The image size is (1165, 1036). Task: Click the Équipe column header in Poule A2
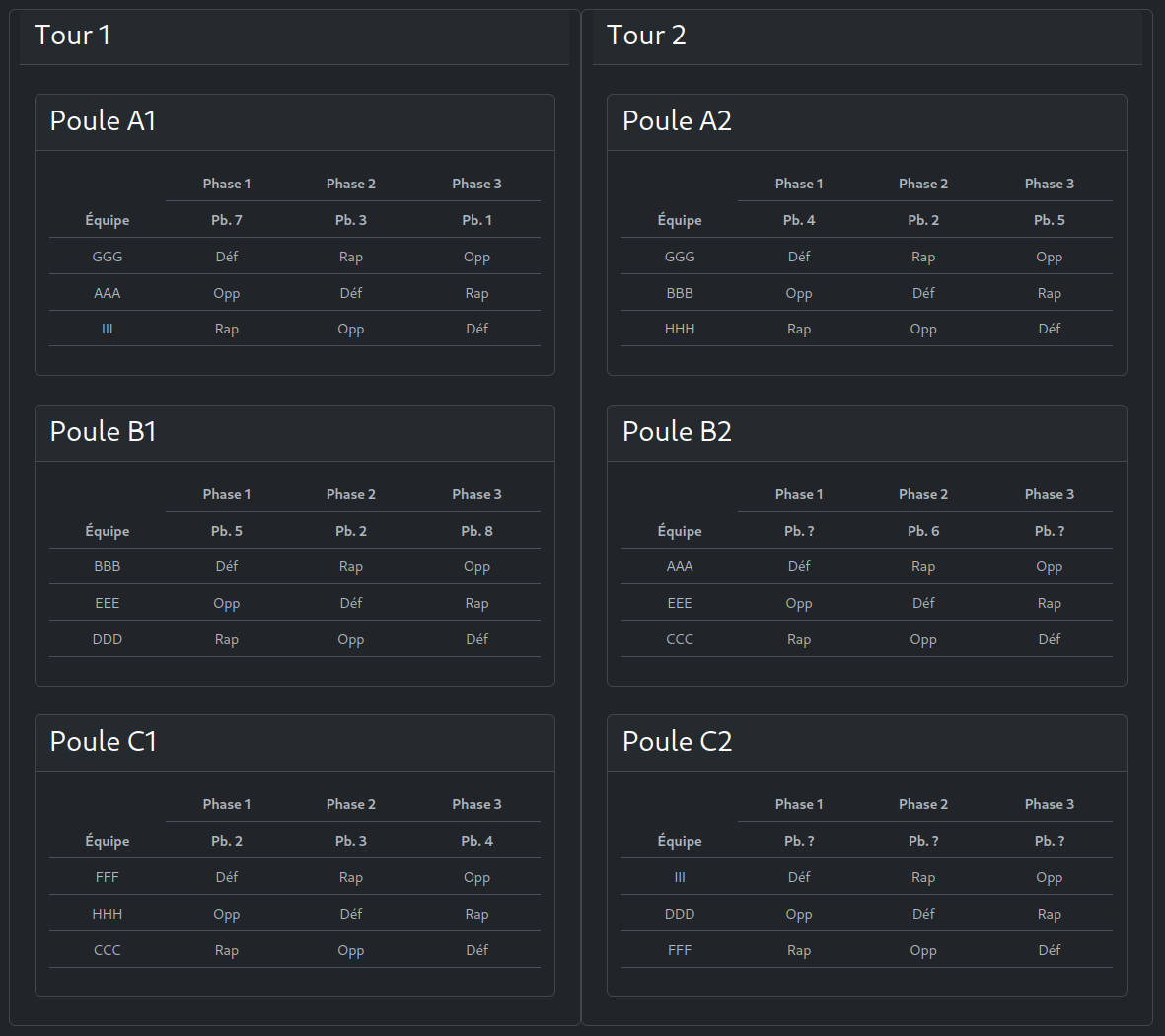(679, 219)
